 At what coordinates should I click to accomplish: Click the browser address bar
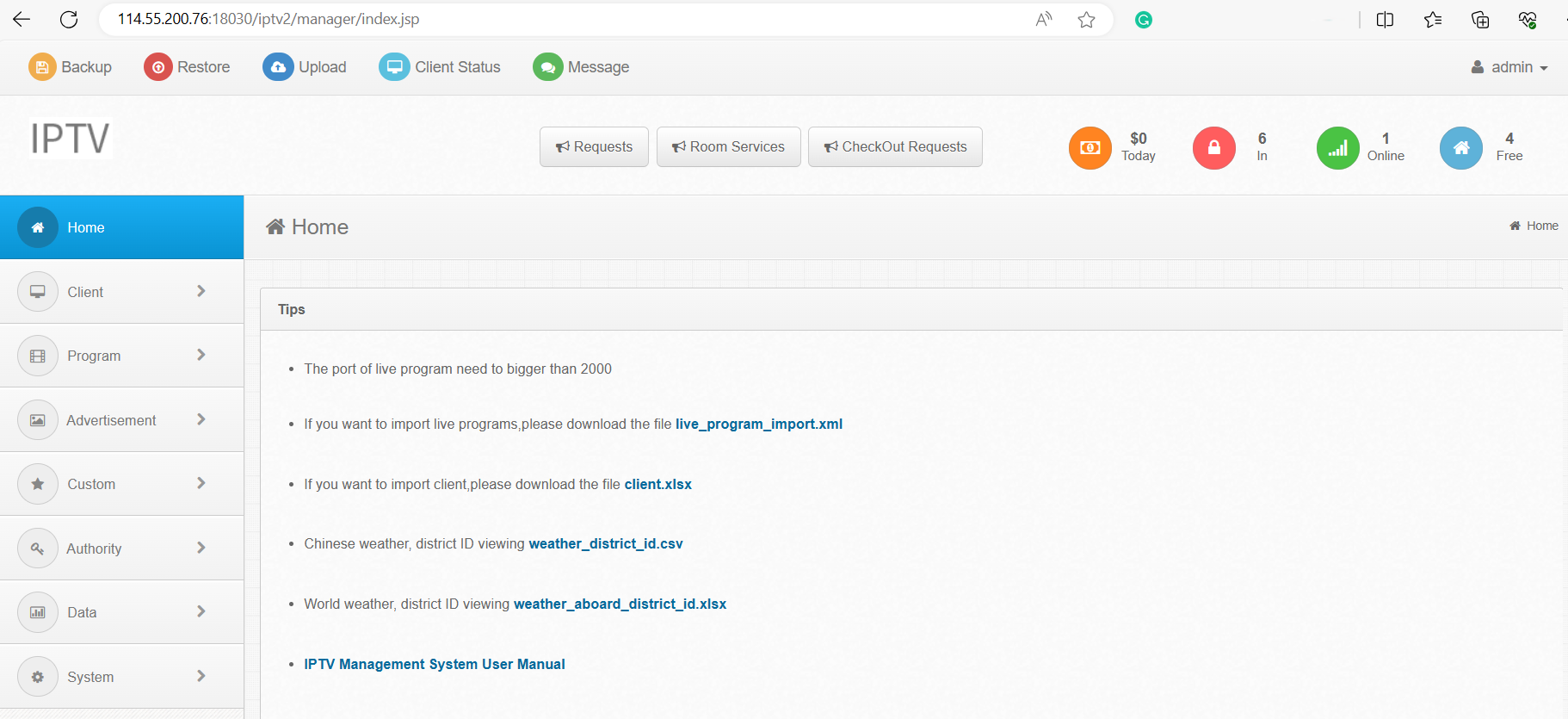[x=559, y=19]
